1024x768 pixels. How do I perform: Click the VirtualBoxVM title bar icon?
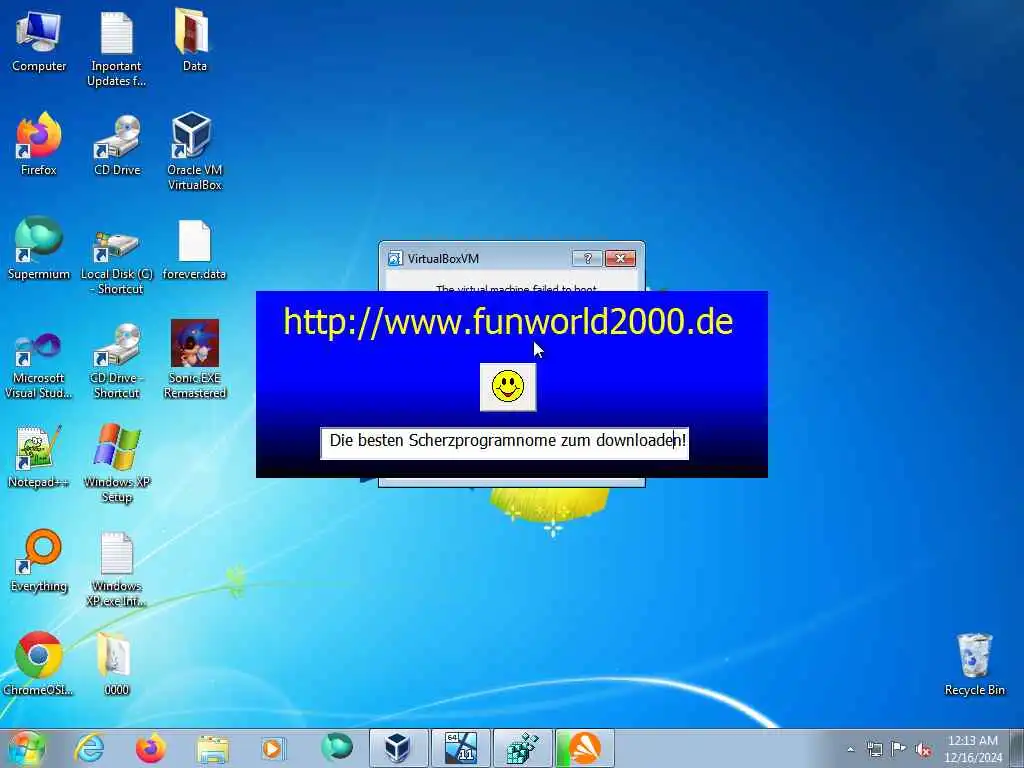[x=394, y=259]
